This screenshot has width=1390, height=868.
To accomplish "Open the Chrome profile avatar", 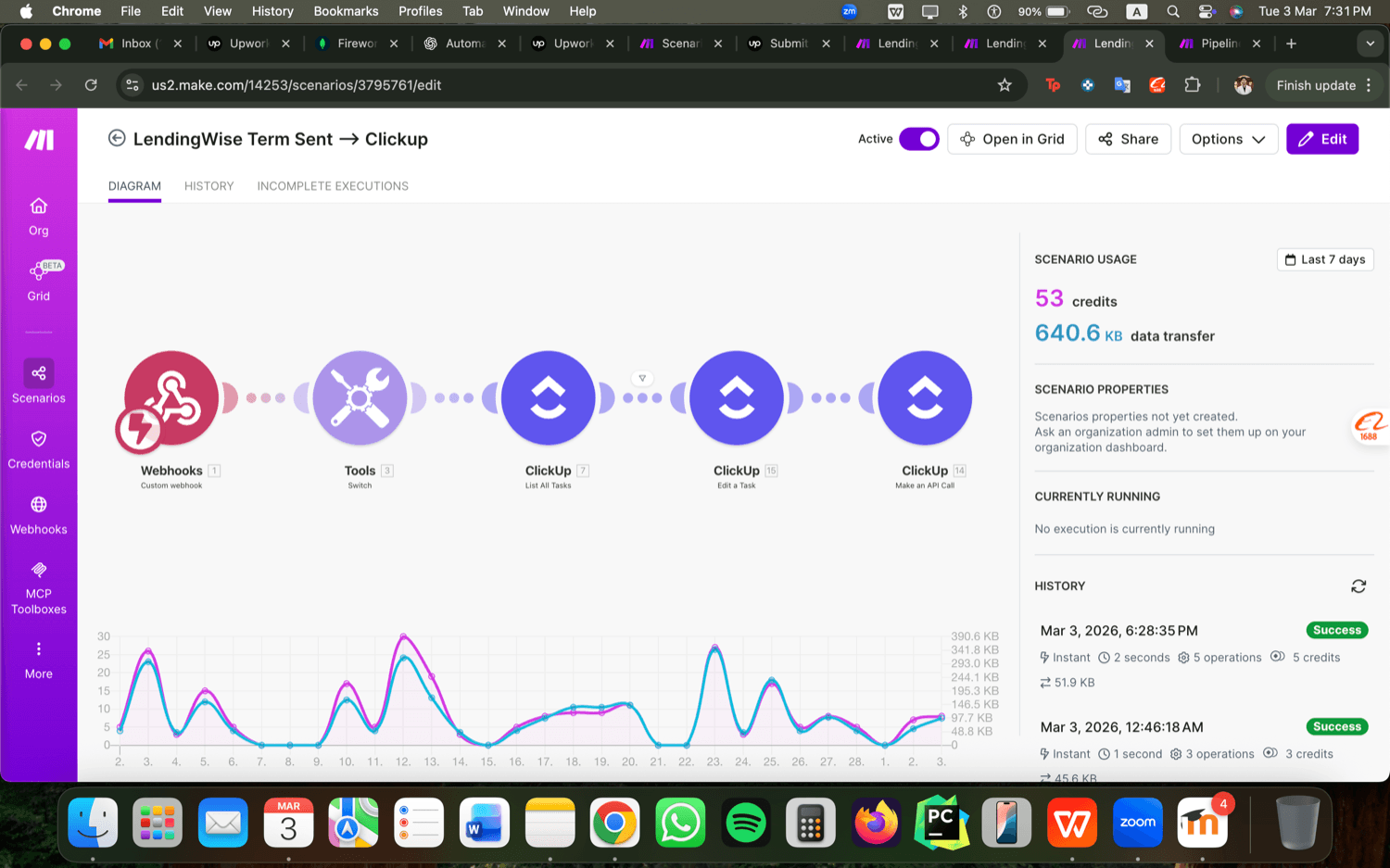I will pos(1243,85).
